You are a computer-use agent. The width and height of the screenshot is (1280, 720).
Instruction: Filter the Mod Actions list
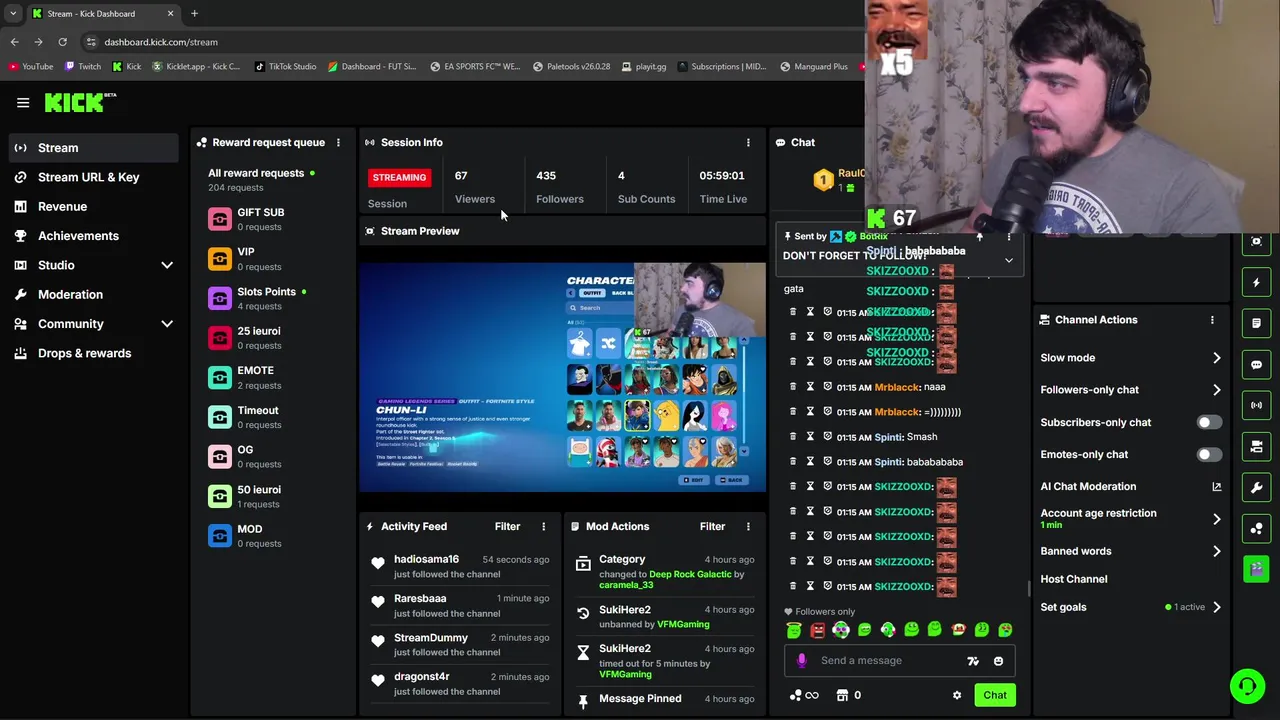[712, 527]
